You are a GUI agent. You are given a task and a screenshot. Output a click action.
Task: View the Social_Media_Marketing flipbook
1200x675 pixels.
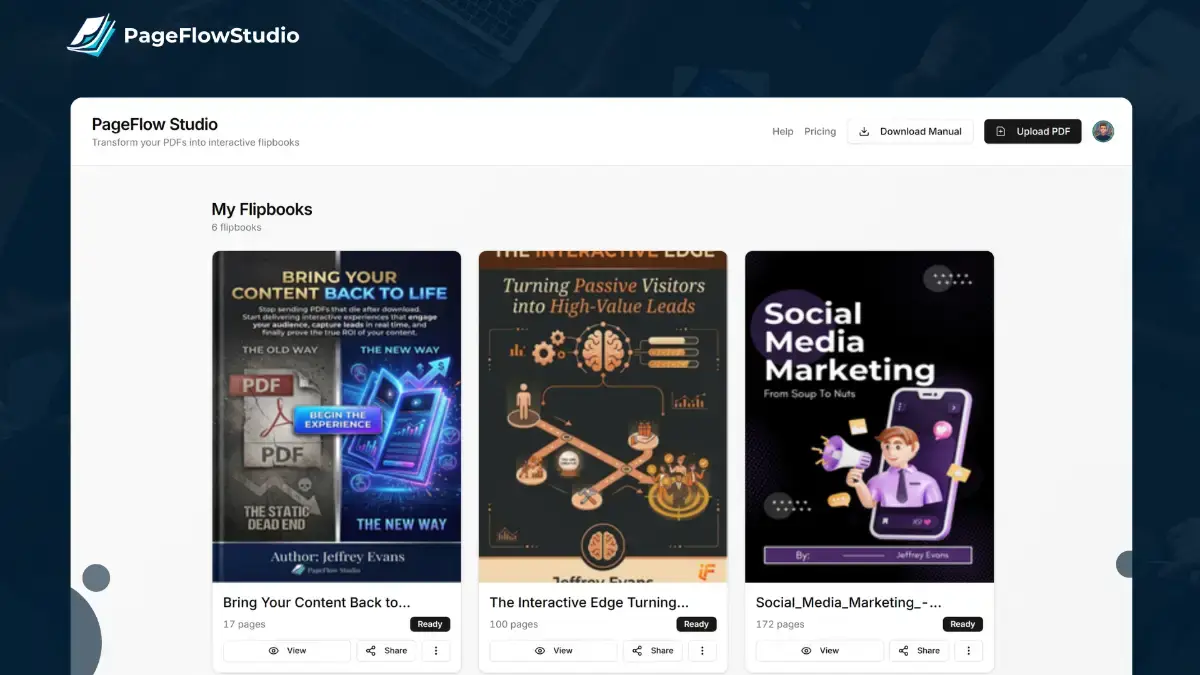point(820,651)
